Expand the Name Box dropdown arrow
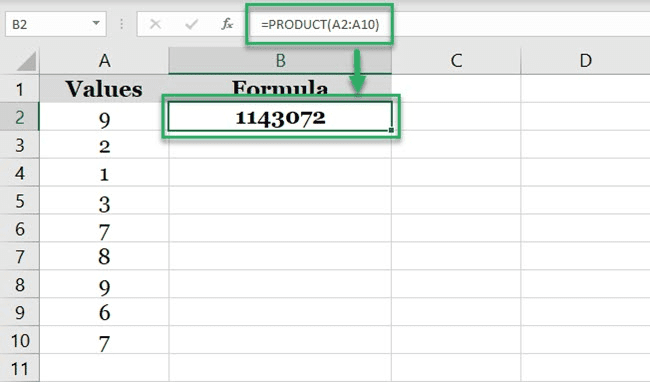Screen dimensions: 650x382 point(96,24)
